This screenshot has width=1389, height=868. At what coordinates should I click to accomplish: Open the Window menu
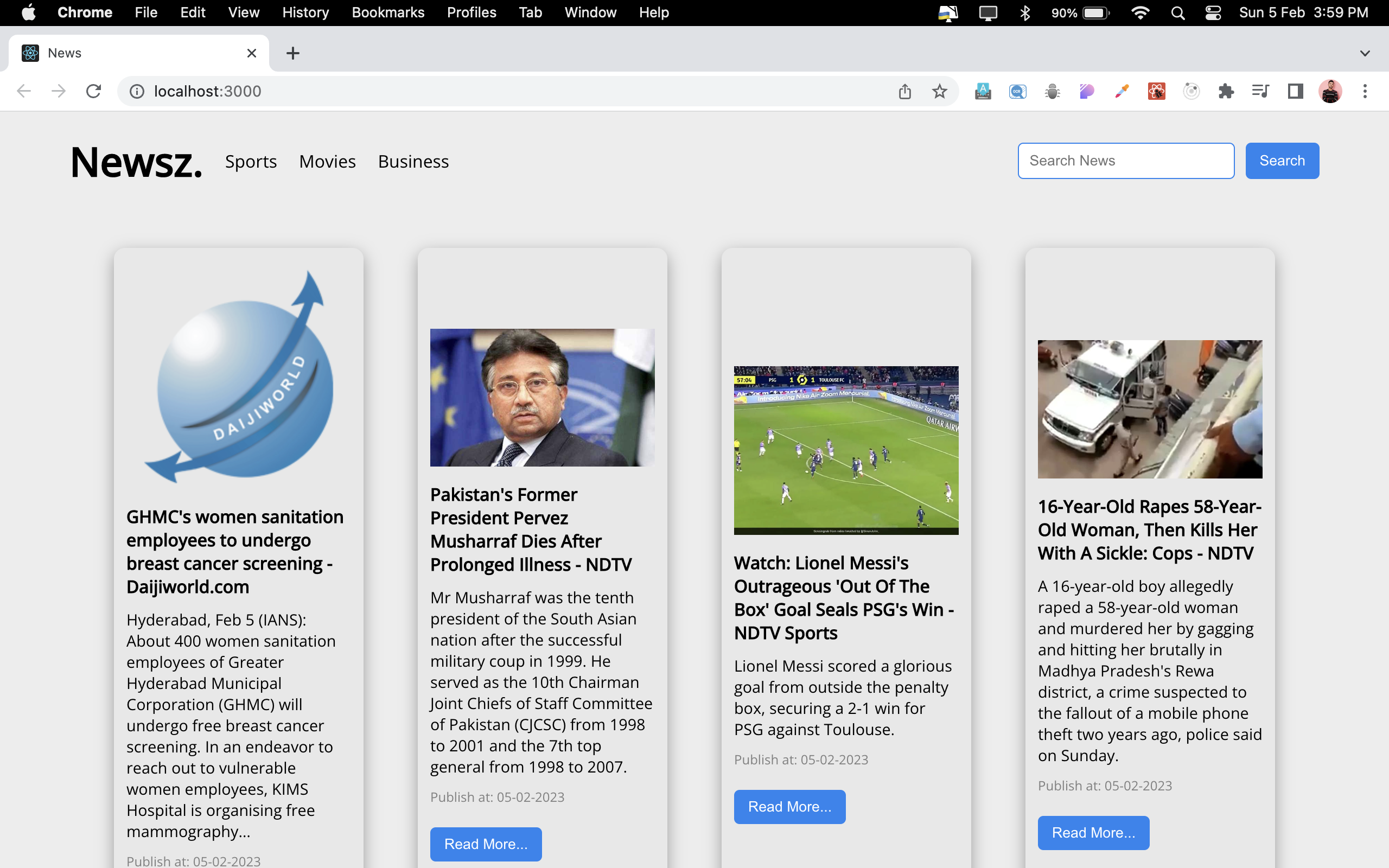590,12
